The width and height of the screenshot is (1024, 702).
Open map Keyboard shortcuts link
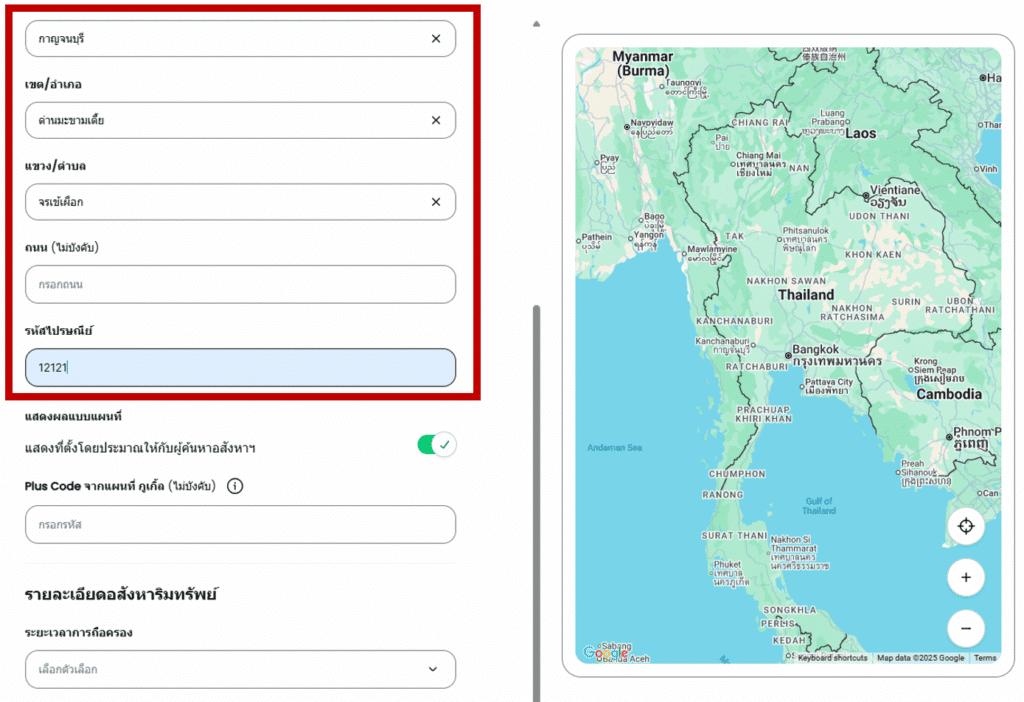[832, 658]
